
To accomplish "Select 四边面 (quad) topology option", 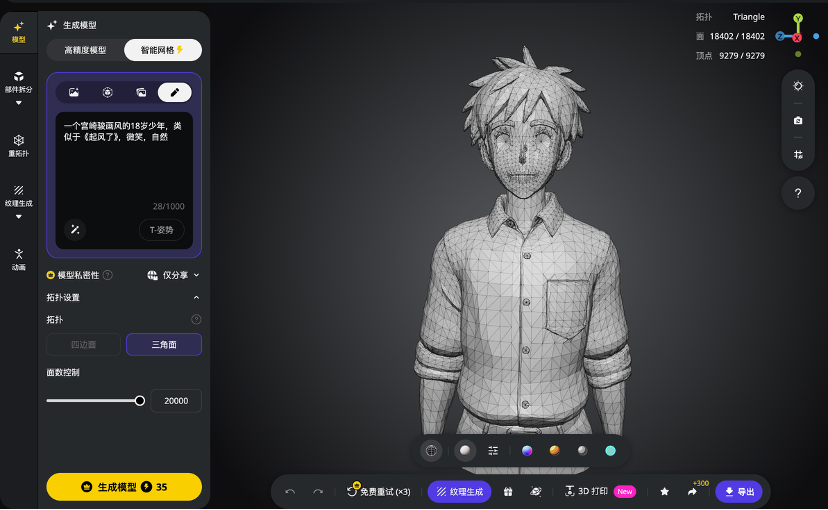I will pos(83,345).
